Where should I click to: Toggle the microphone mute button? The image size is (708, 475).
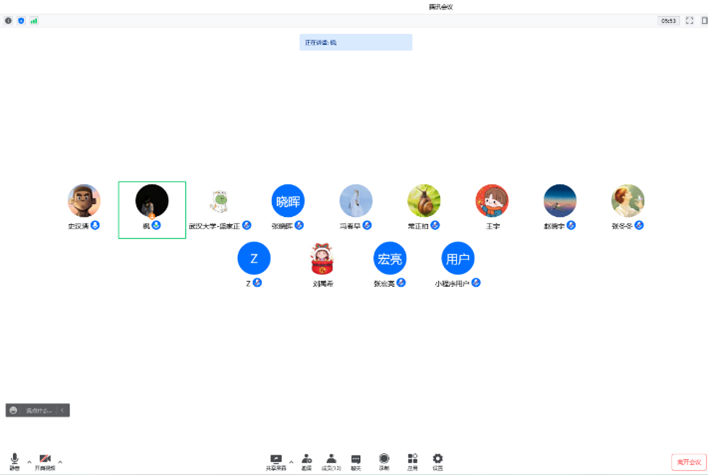[x=14, y=460]
